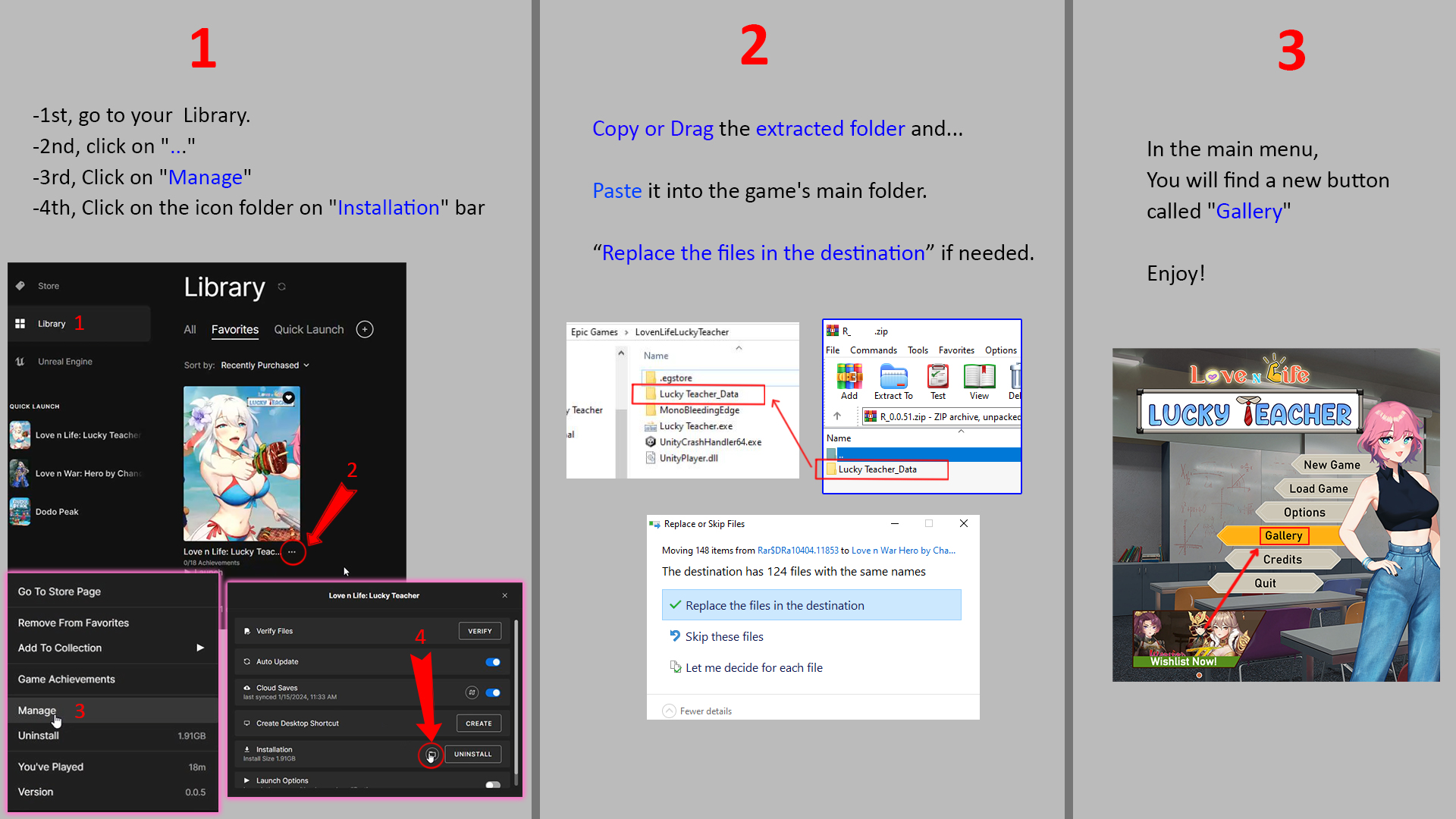Collapse the Fewer details expander
Screen dimensions: 1456x819
click(669, 711)
